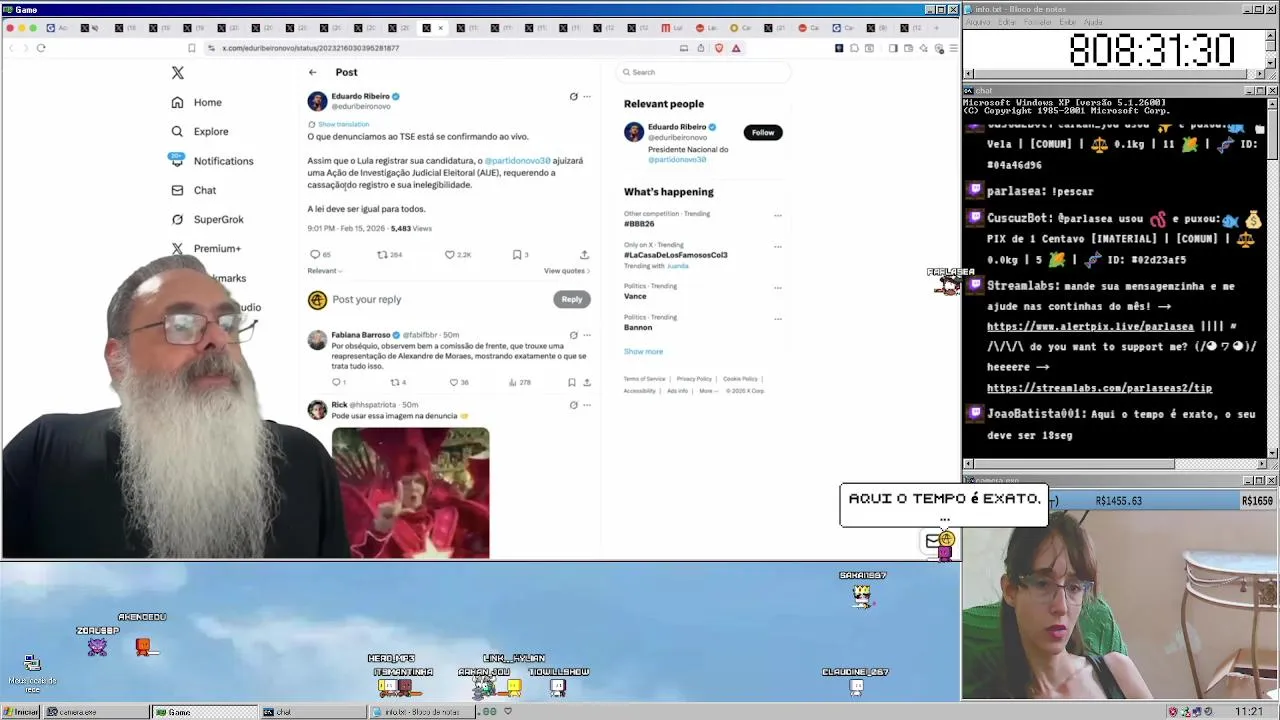Click the Grok icon on Rick's reply

[573, 405]
